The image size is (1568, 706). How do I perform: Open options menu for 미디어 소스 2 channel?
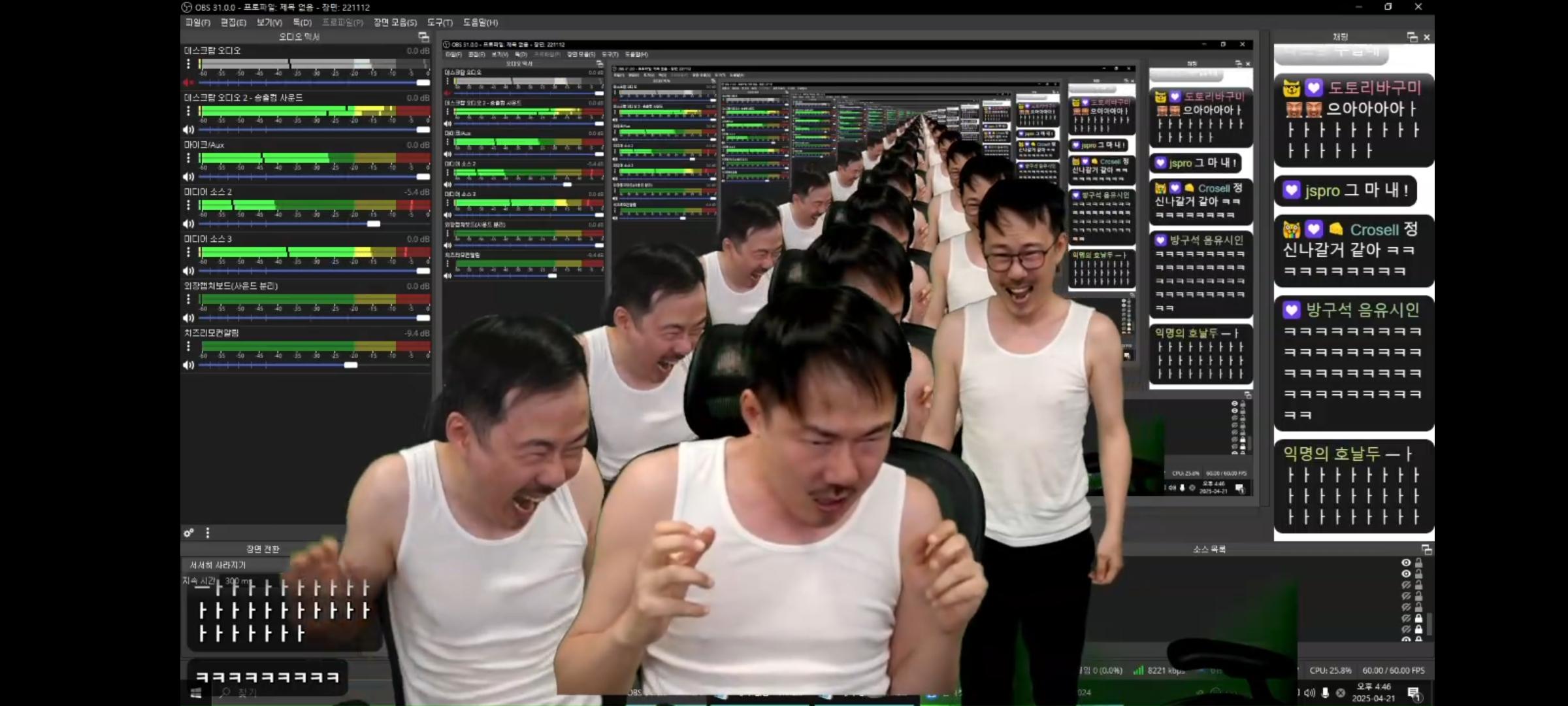(189, 205)
